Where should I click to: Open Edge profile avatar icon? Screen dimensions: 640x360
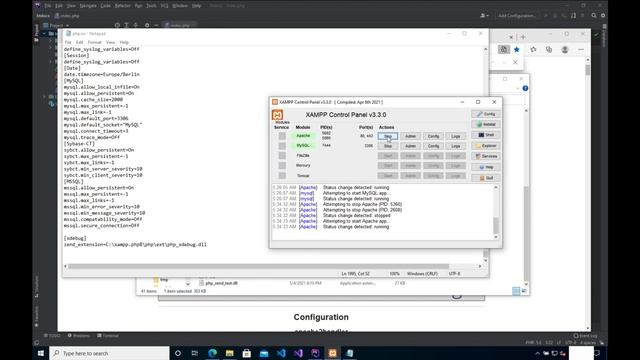pos(565,49)
